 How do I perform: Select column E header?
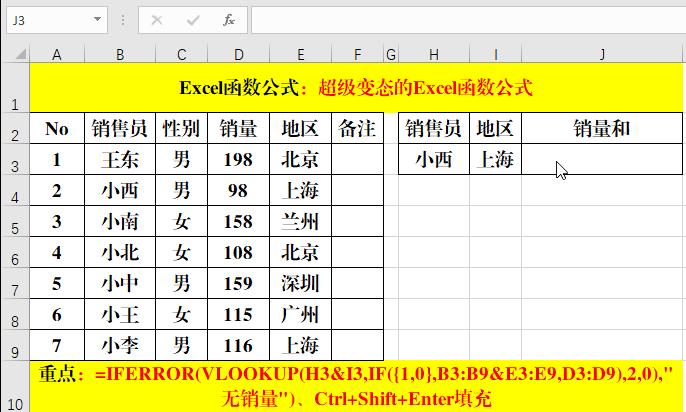point(301,55)
